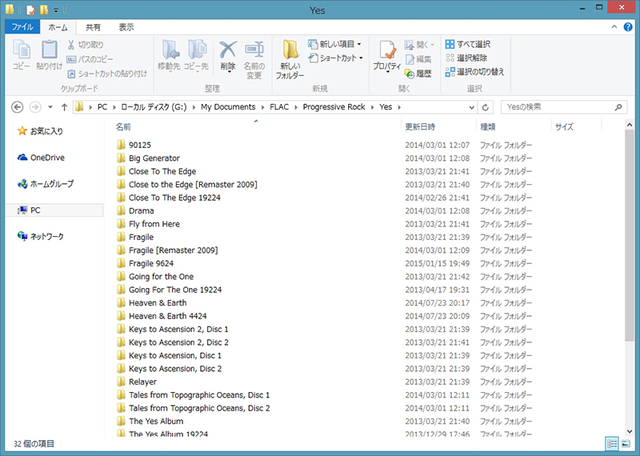Click the Up arrow navigation button
The width and height of the screenshot is (640, 456).
pos(65,107)
